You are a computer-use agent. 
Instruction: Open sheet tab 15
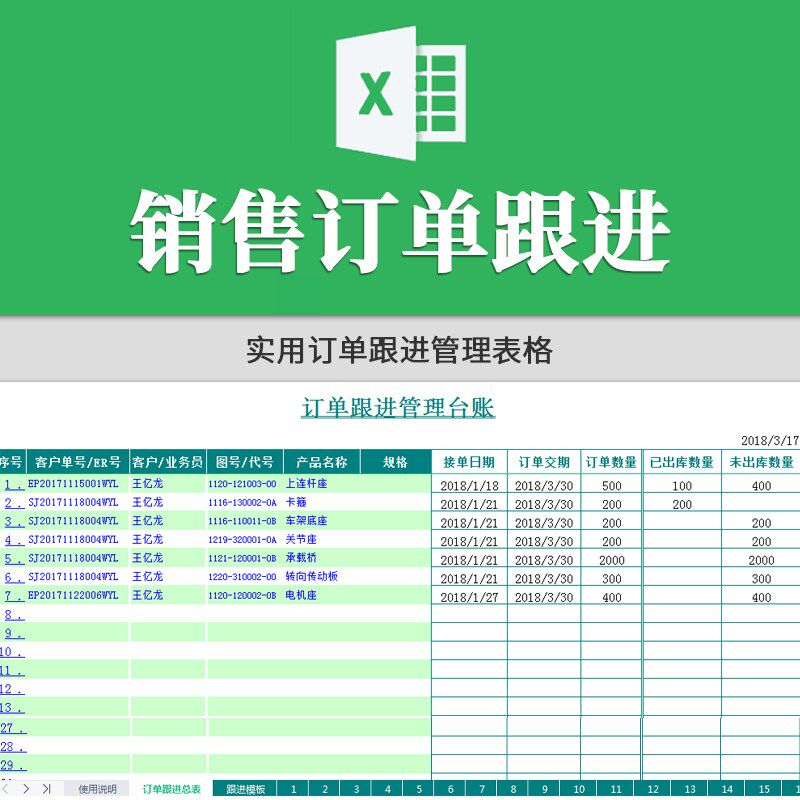click(764, 789)
